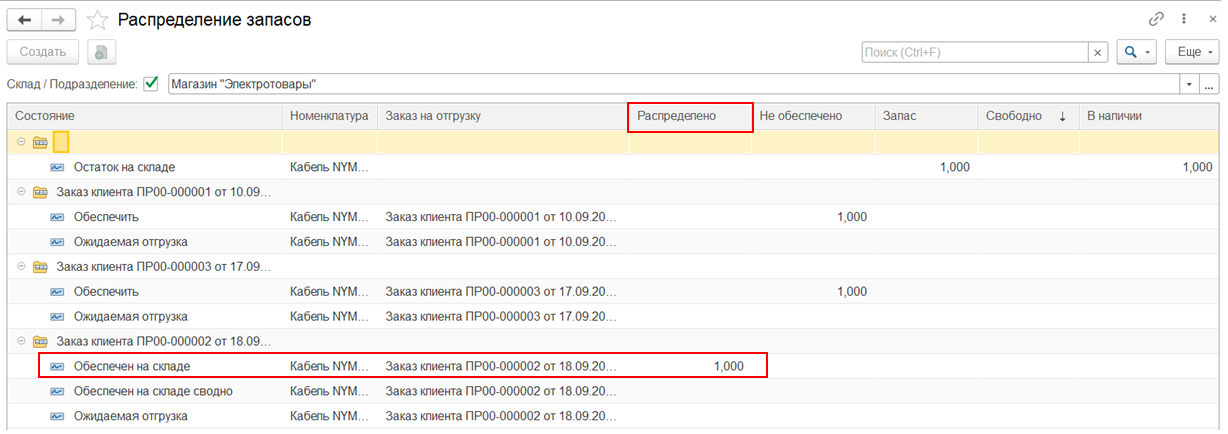
Task: Click Запас value 1,000 in Остаток row
Action: pos(954,167)
